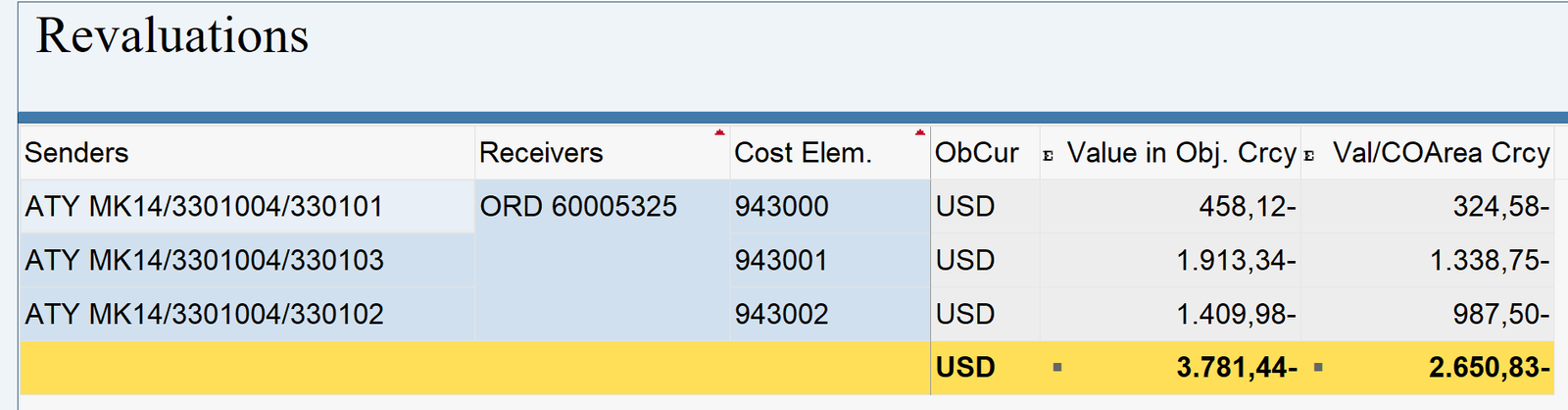Click the USD cell in the yellow total row
Screen dimensions: 1568x410
click(965, 368)
